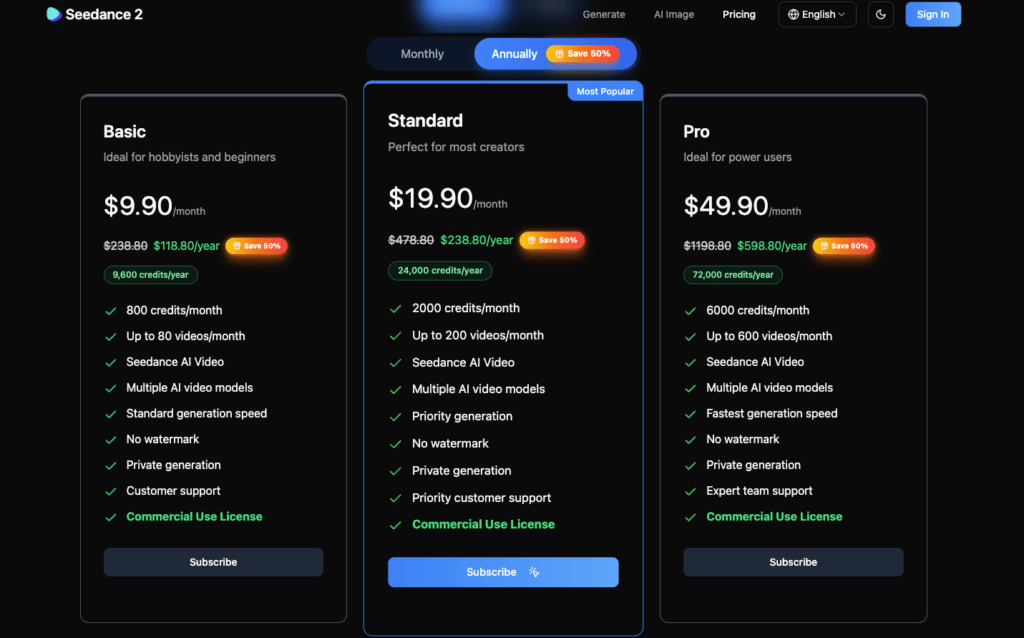Click the globe language icon
1024x638 pixels.
[x=794, y=15]
